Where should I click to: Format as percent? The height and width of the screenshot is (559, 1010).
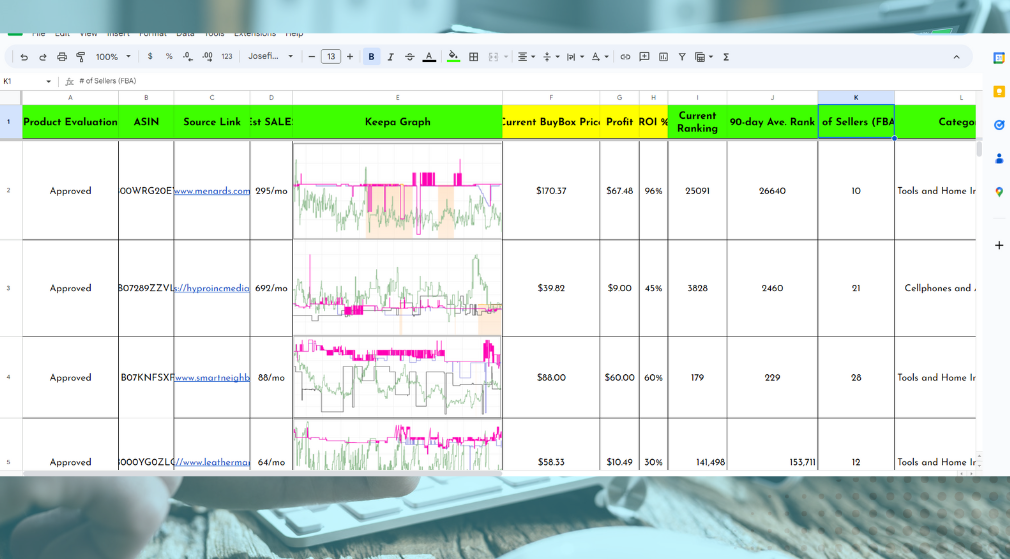tap(169, 57)
